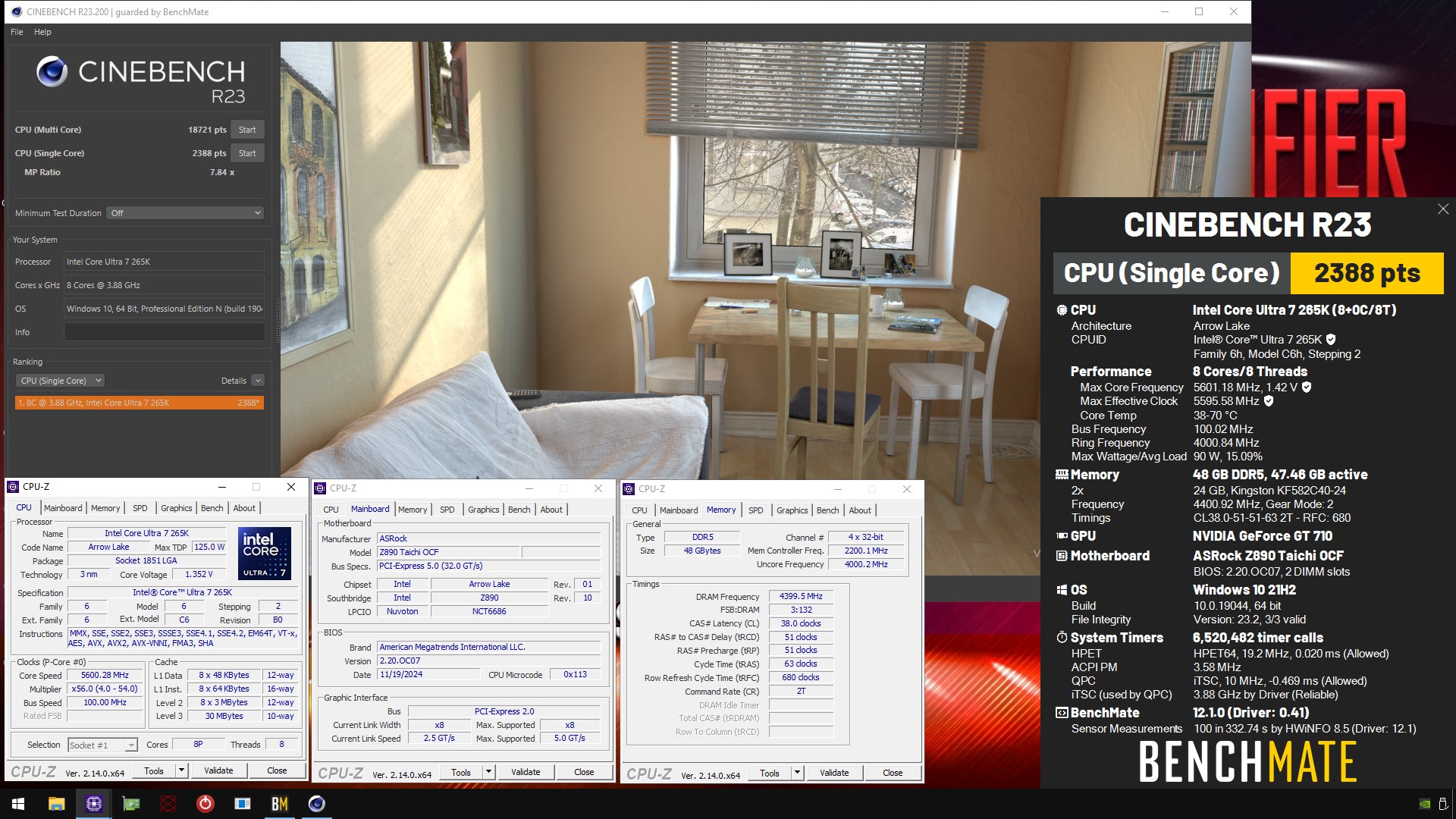Open About tab in CPU-Z window showing Timings
This screenshot has height=819, width=1456.
pos(860,510)
